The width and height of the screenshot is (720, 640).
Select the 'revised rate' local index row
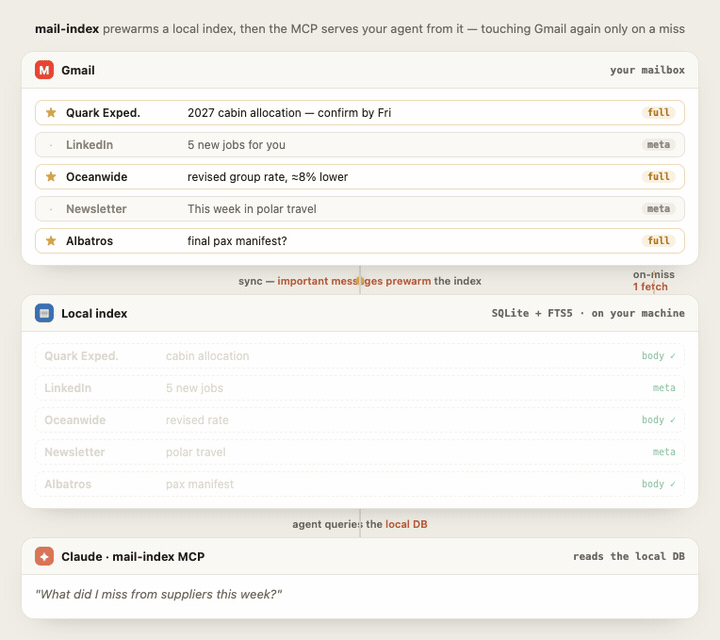click(360, 420)
